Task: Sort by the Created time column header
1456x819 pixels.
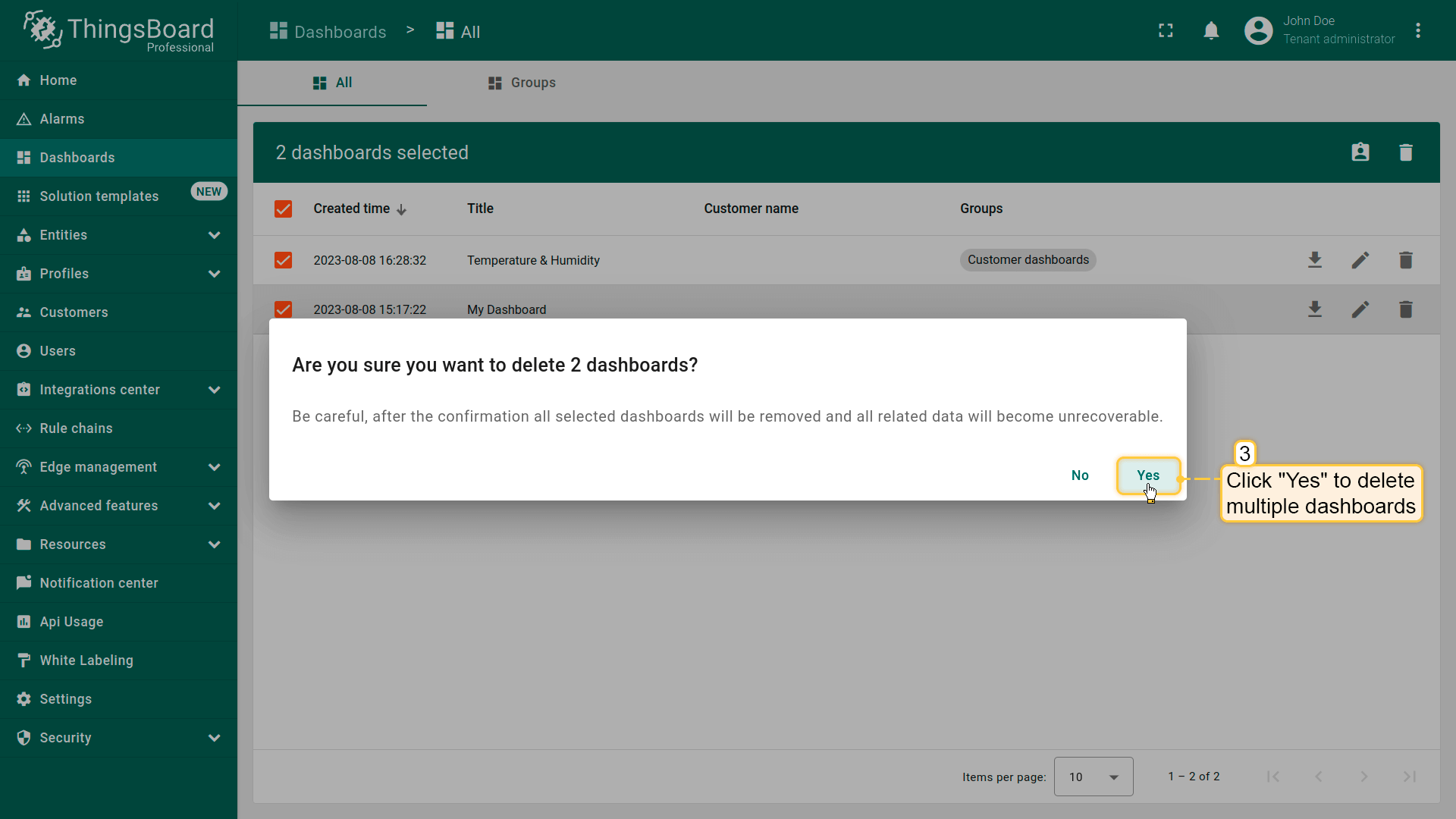Action: pos(352,209)
